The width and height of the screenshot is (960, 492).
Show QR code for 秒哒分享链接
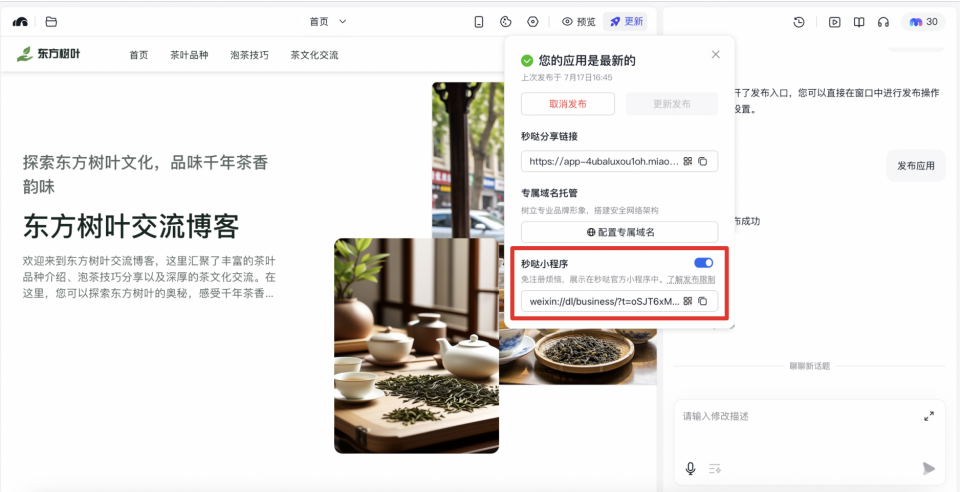(688, 162)
